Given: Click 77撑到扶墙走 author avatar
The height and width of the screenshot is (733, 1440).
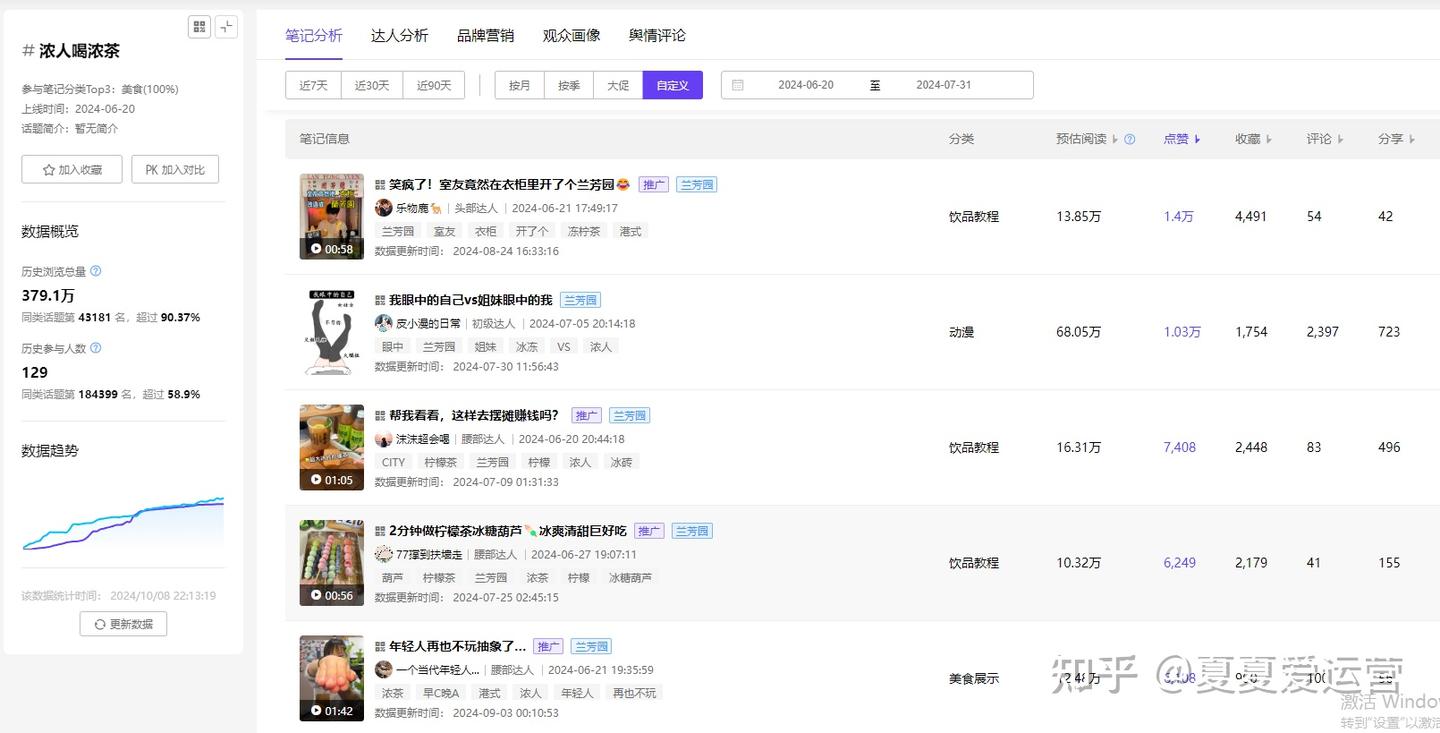Looking at the screenshot, I should [x=383, y=554].
